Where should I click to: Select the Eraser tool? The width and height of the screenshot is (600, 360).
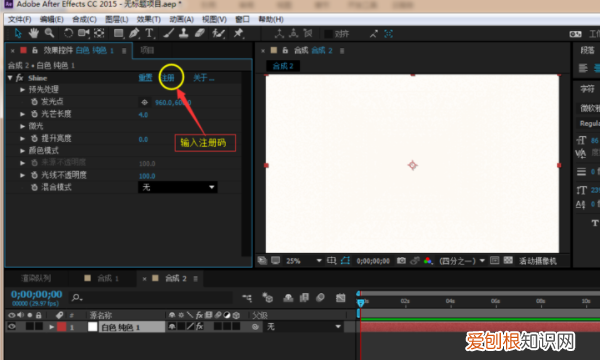point(200,33)
